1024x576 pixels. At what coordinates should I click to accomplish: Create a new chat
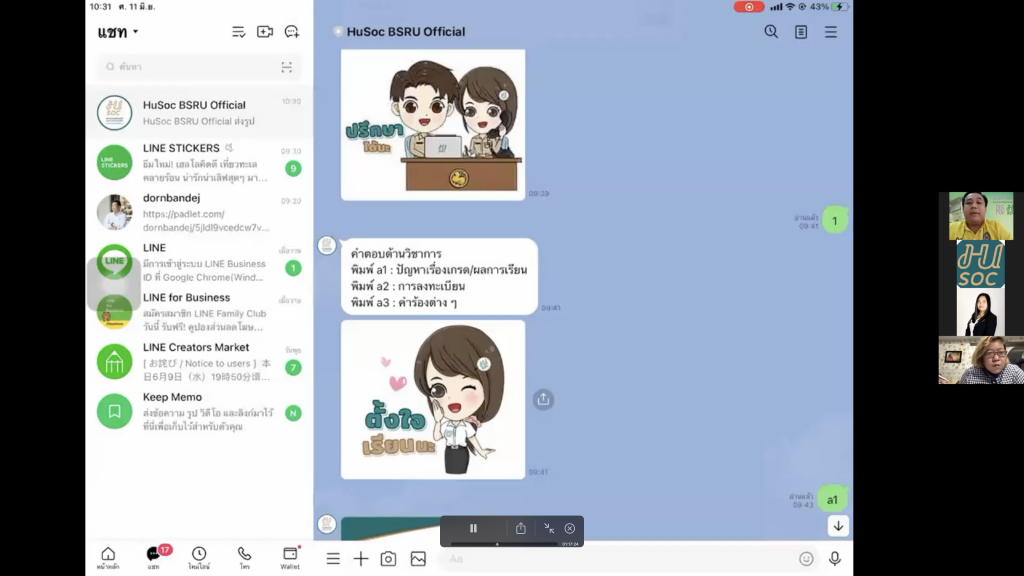point(291,32)
